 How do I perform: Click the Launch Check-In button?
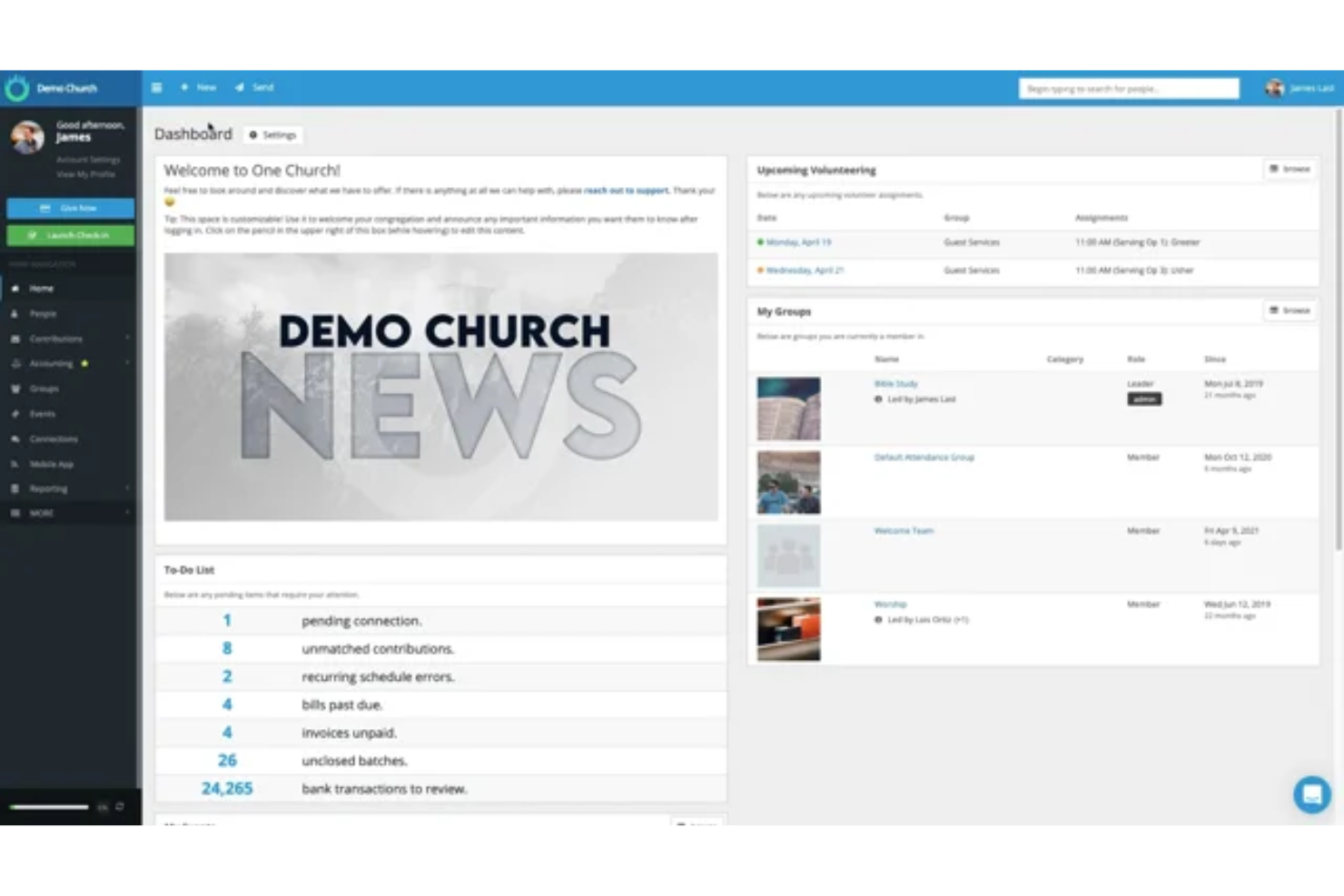[71, 235]
